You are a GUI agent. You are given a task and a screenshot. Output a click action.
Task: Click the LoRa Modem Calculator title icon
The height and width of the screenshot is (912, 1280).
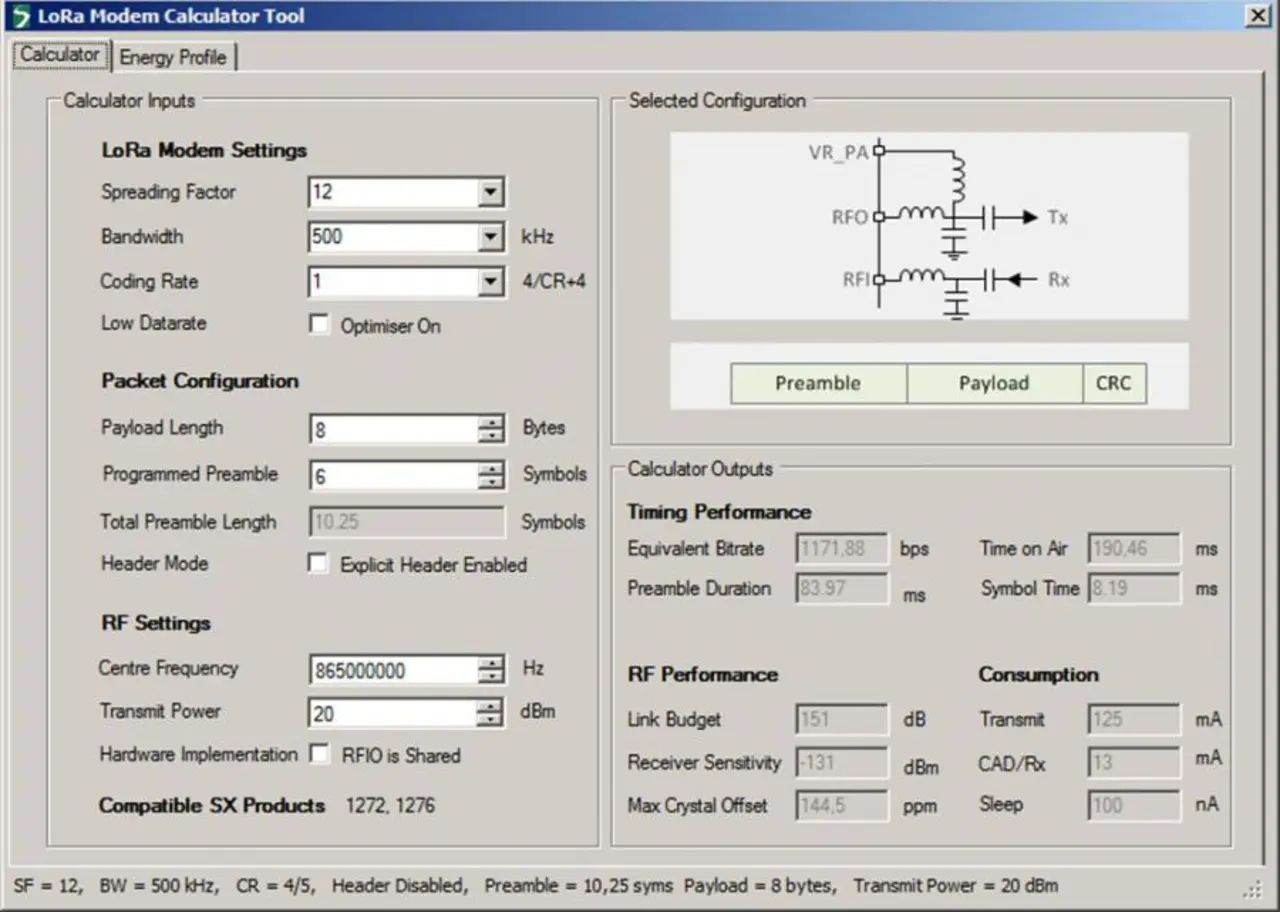pos(20,17)
